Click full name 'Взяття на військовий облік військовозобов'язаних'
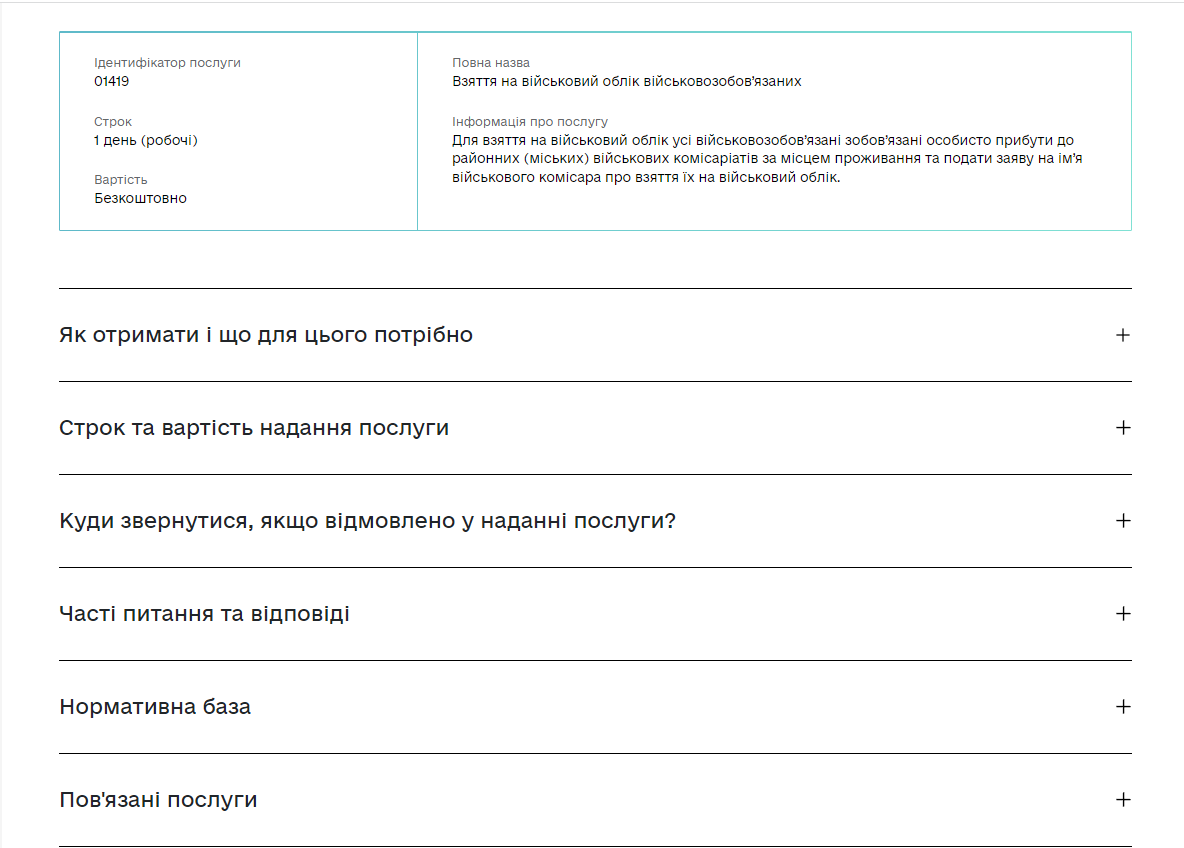Screen dimensions: 1184x848 (x=627, y=82)
